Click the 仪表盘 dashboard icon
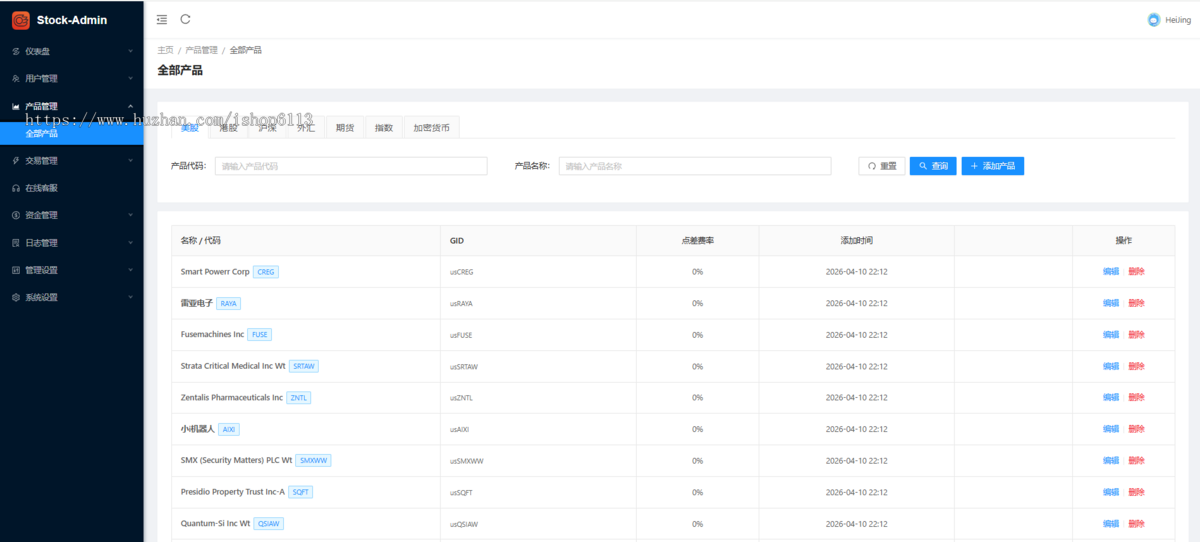The width and height of the screenshot is (1200, 542). coord(16,51)
